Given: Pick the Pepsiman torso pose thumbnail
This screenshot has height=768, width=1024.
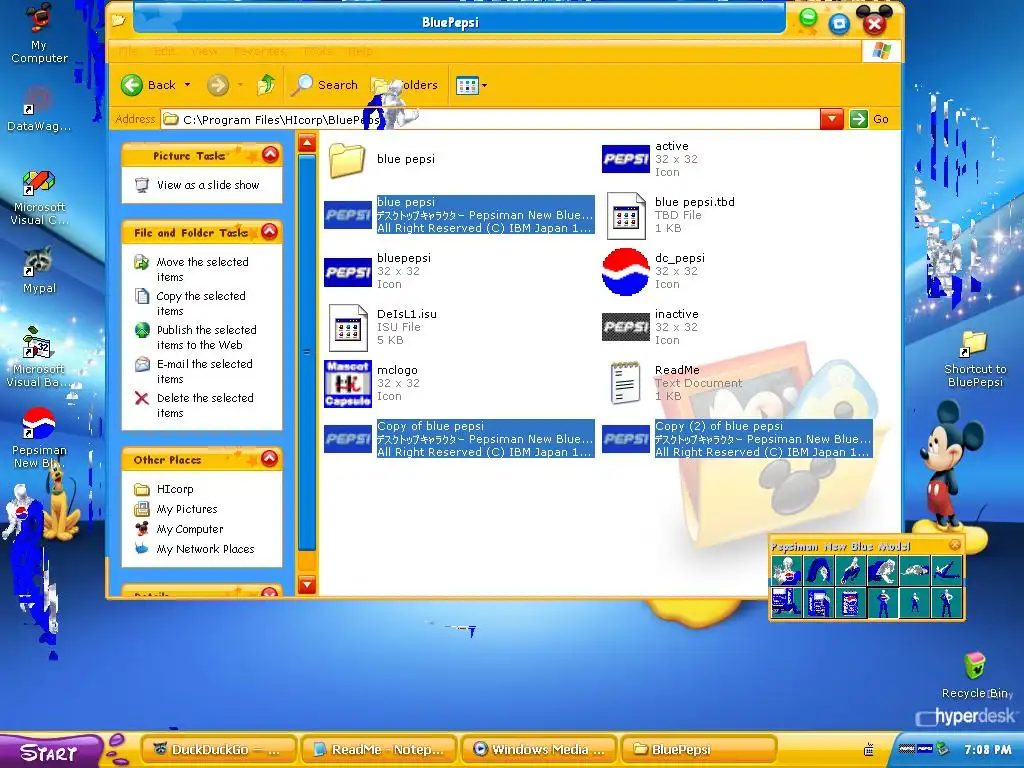Looking at the screenshot, I should click(787, 571).
